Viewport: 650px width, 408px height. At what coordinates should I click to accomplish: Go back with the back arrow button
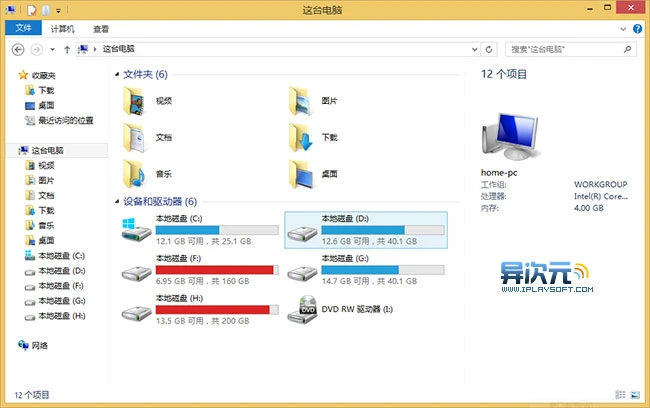click(x=18, y=50)
